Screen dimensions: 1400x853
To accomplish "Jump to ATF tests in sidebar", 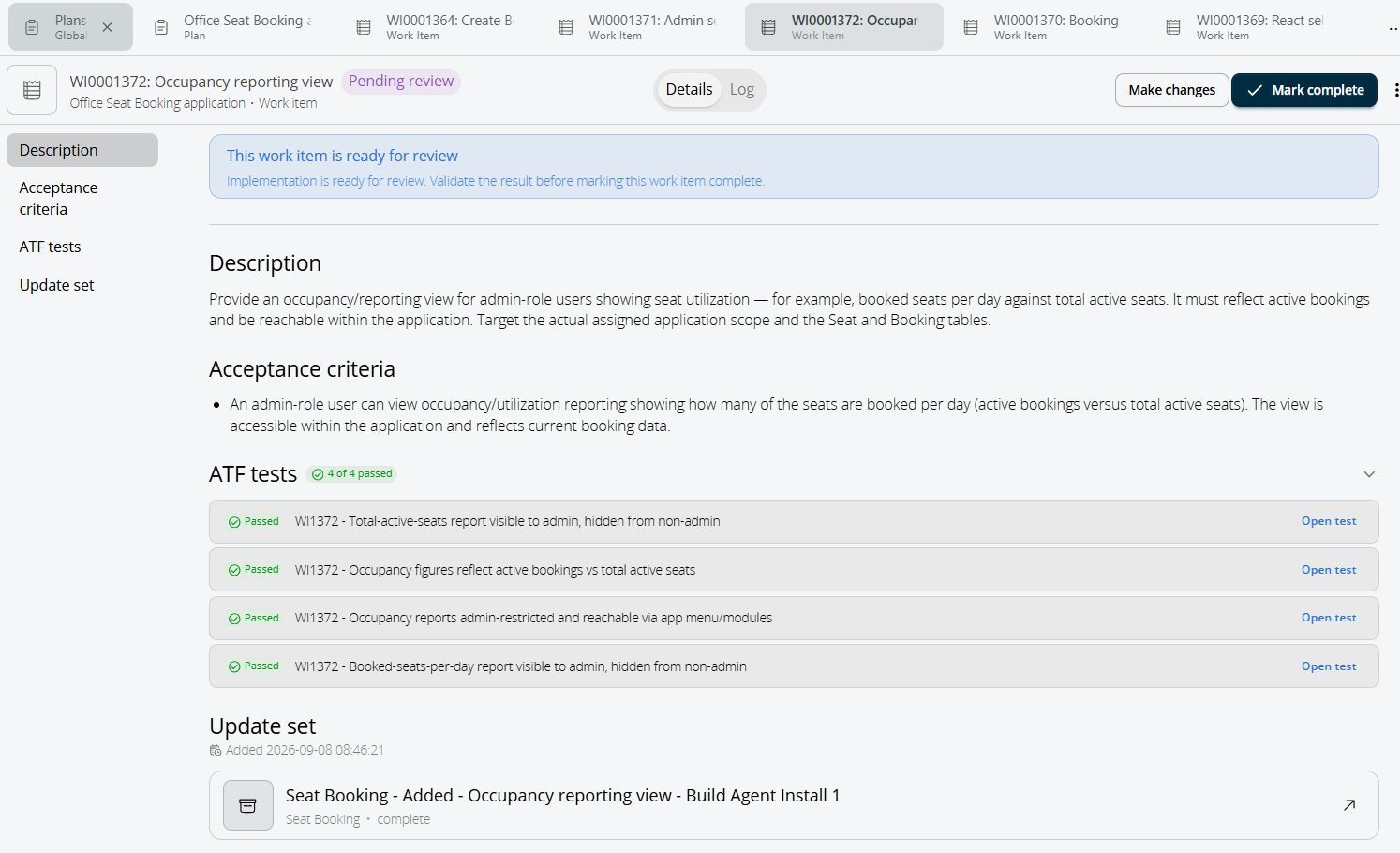I will click(82, 247).
